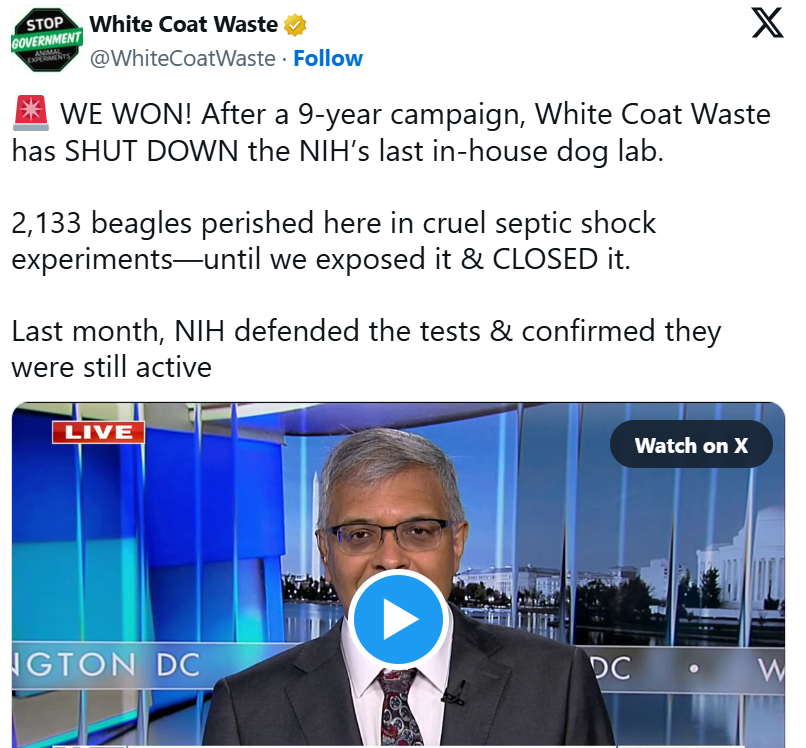
Task: Click the red siren emoji
Action: [x=31, y=113]
